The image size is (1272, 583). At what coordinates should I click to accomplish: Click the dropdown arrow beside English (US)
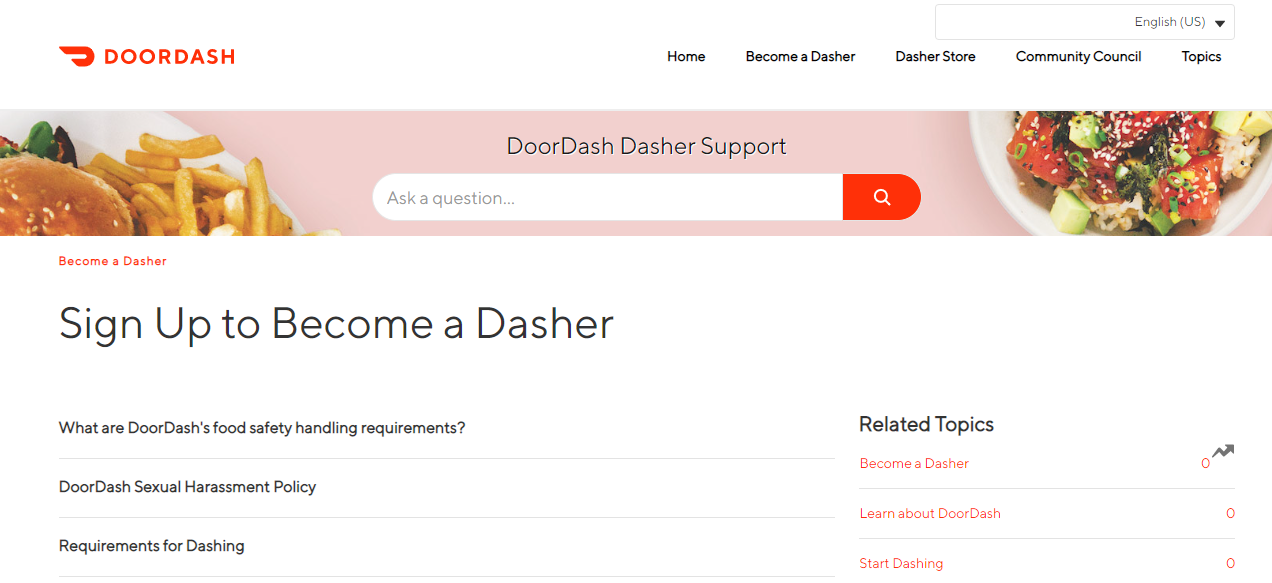[1220, 22]
